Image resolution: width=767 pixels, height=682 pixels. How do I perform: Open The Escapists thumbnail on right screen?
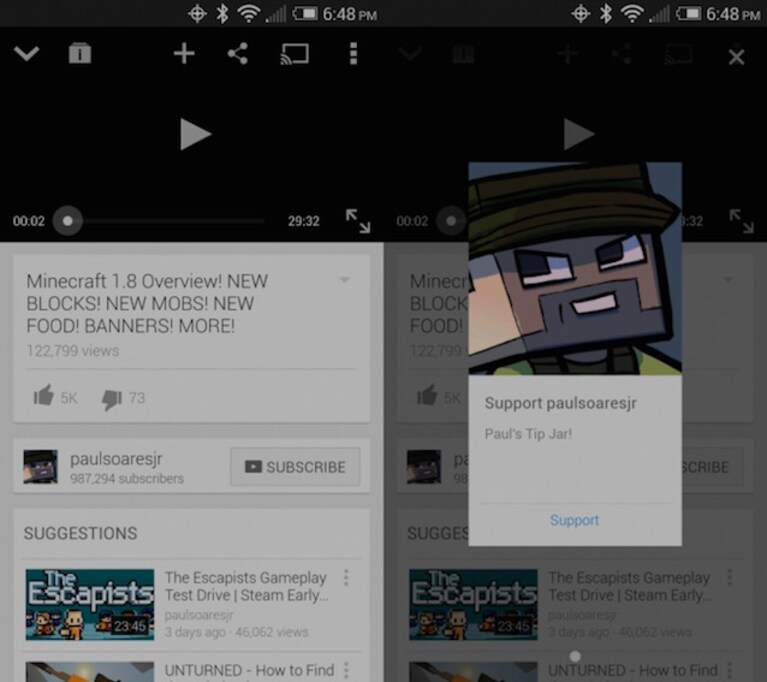(474, 604)
